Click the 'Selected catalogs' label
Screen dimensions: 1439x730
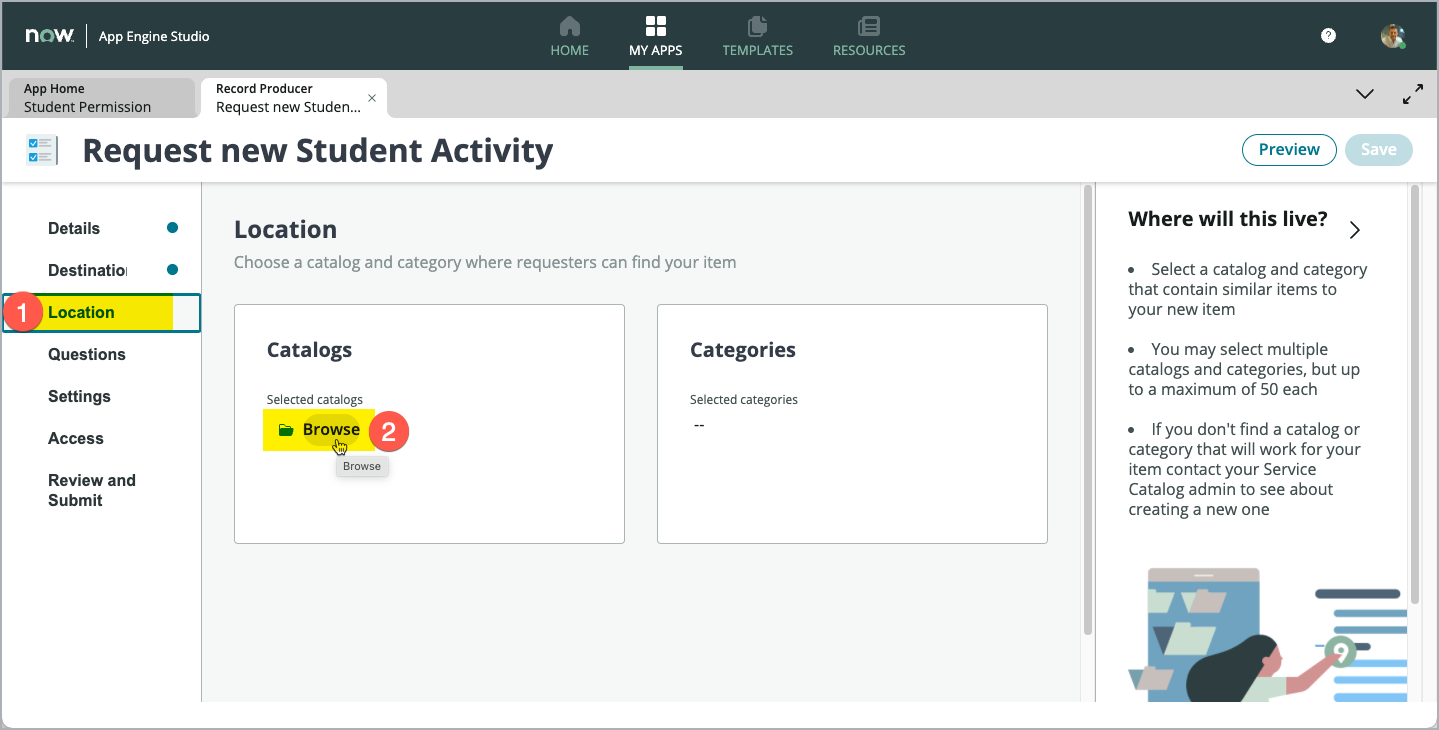pos(315,400)
